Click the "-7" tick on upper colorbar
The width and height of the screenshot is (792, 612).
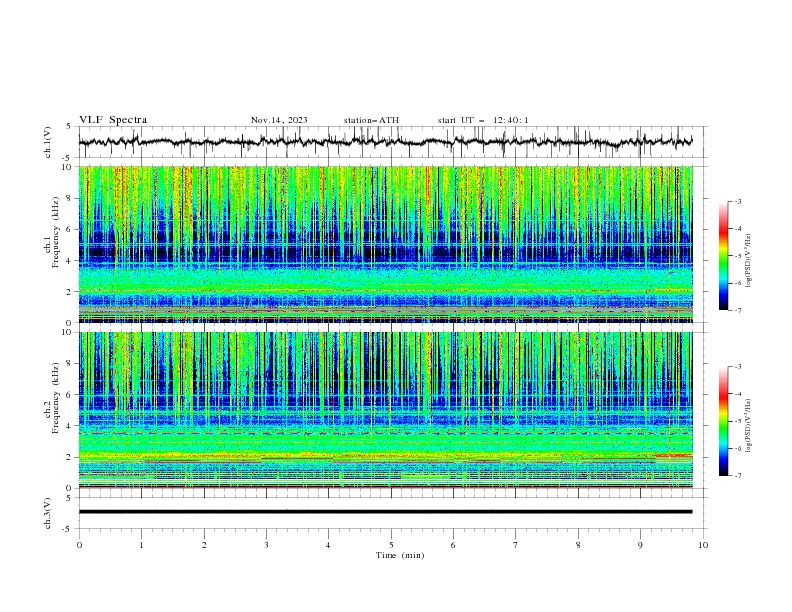738,310
